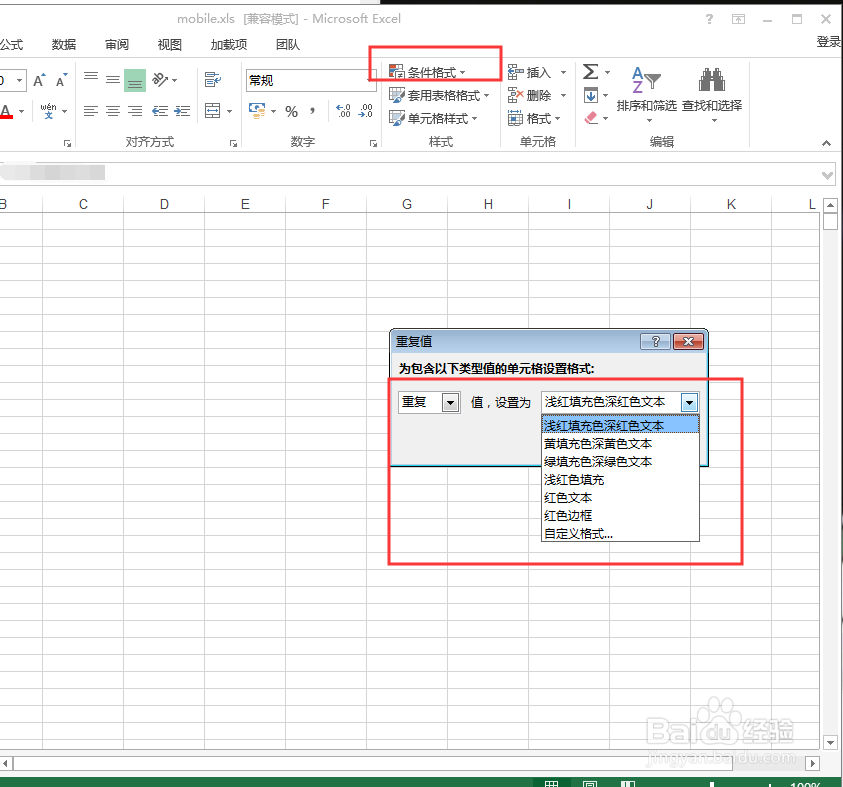843x787 pixels.
Task: Click merge and center icon
Action: (x=213, y=111)
